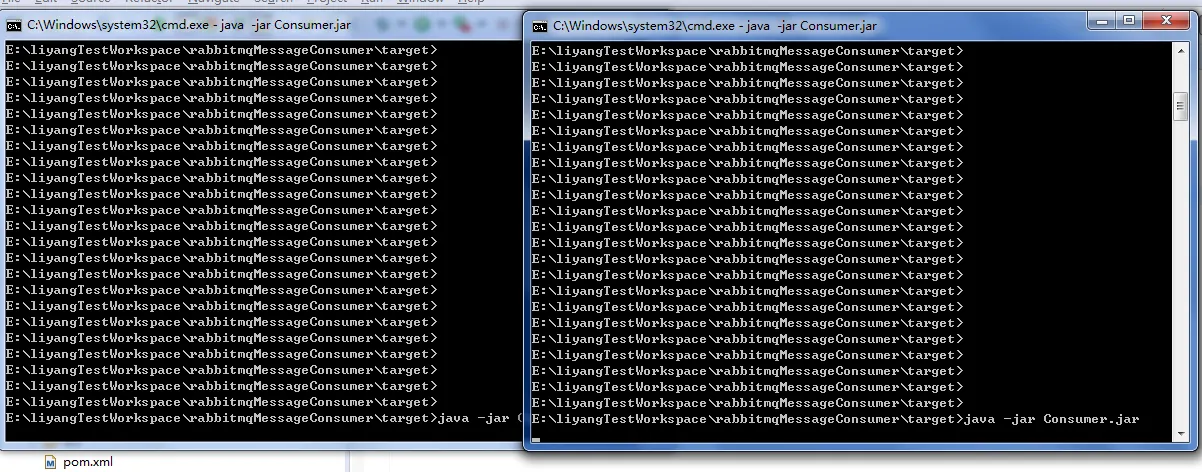The height and width of the screenshot is (472, 1202).
Task: Open the system menu icon of the left cmd window
Action: [x=13, y=24]
